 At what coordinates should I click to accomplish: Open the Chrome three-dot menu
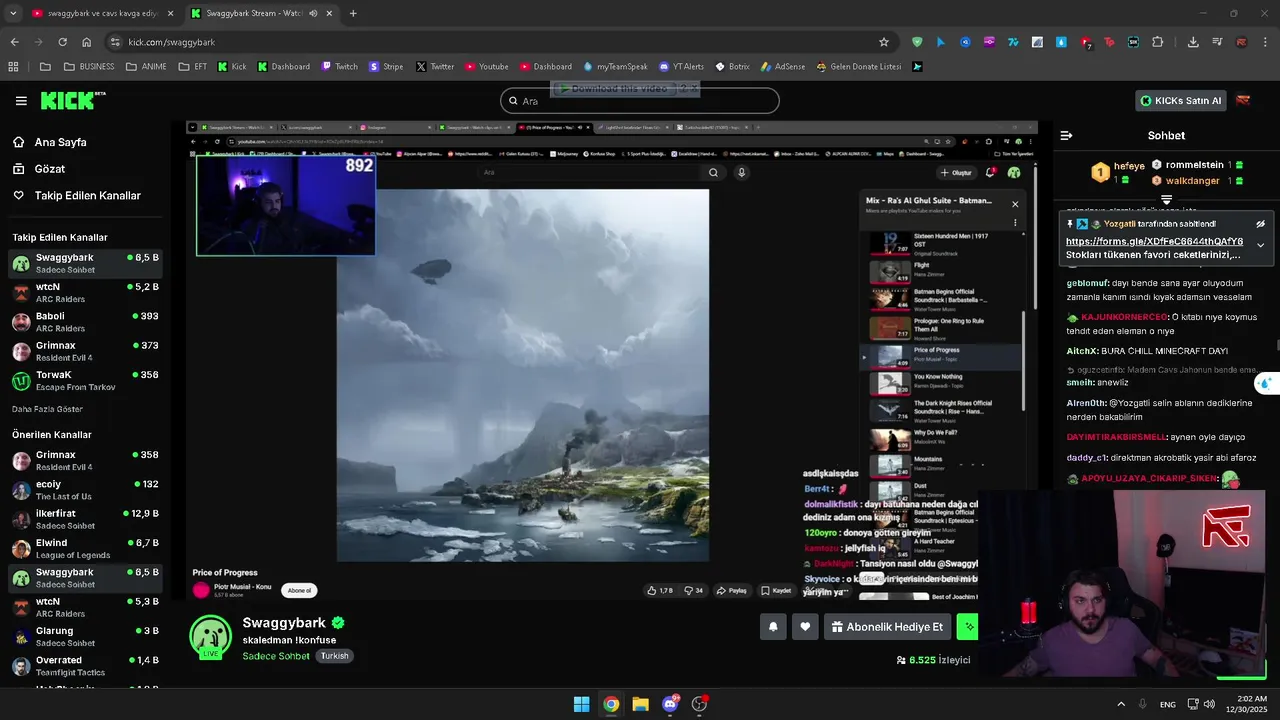pos(1266,42)
